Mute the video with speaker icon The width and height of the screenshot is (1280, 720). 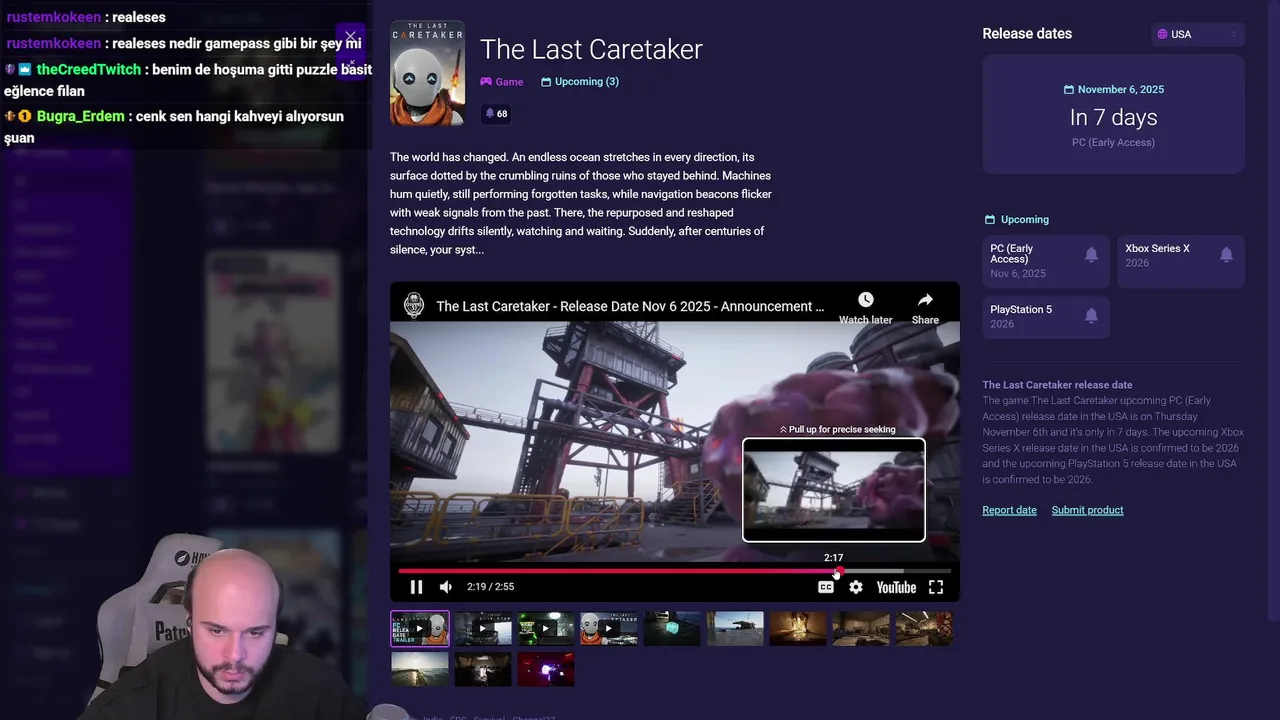click(x=446, y=587)
